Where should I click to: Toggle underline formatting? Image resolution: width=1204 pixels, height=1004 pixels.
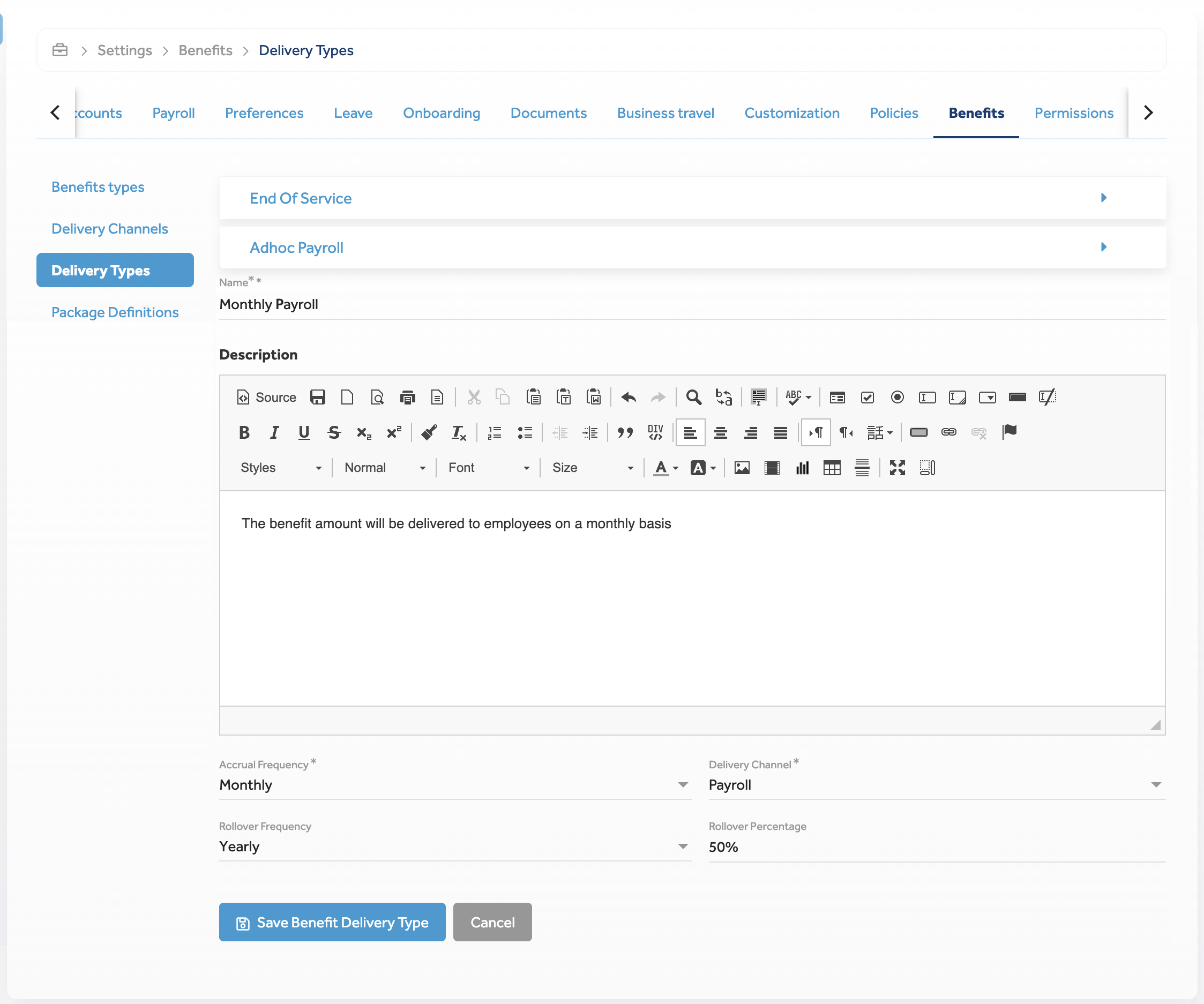(x=304, y=433)
